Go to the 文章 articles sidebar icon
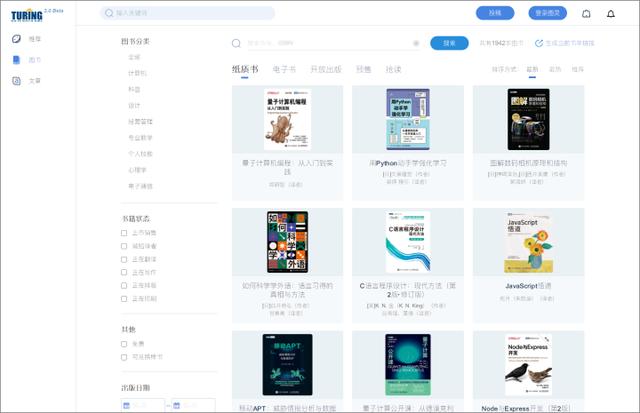Screen dimensions: 640x413 (x=16, y=80)
